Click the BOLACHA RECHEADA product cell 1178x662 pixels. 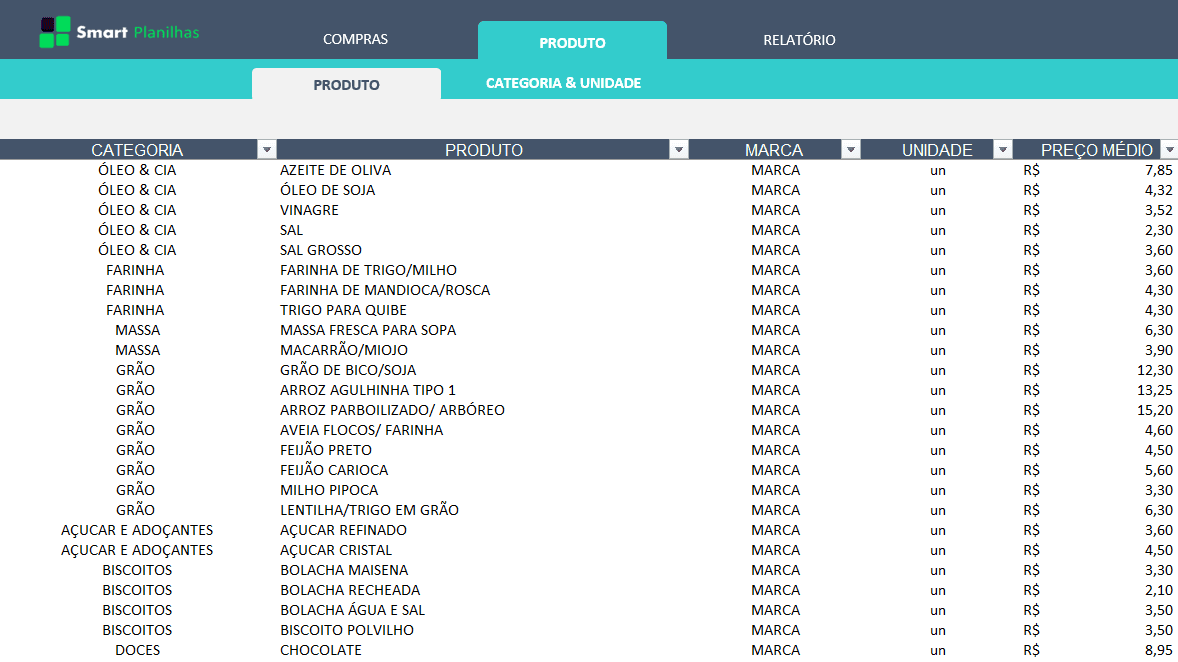pyautogui.click(x=349, y=590)
